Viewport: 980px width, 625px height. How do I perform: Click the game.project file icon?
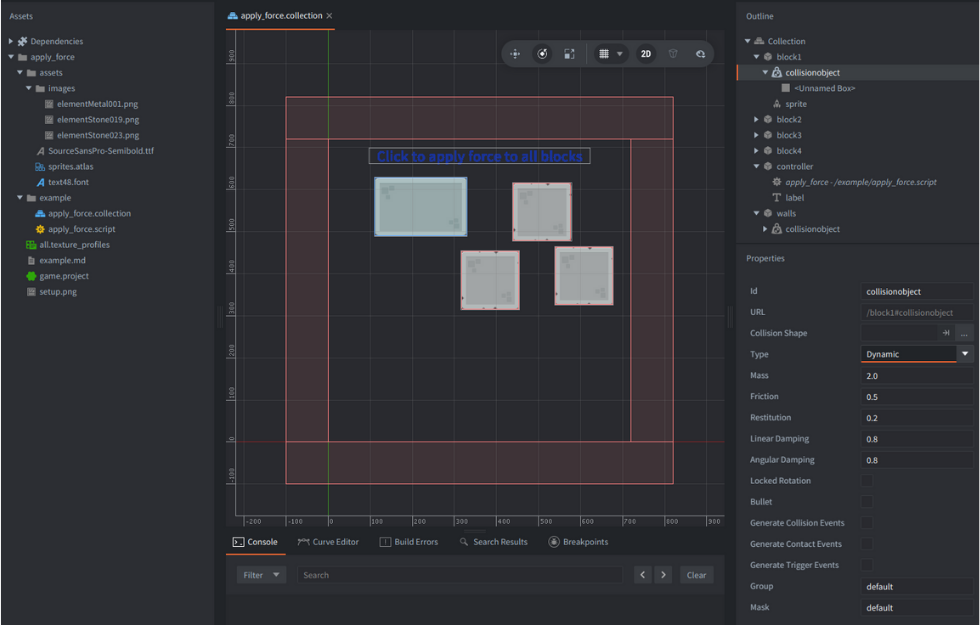coord(31,276)
